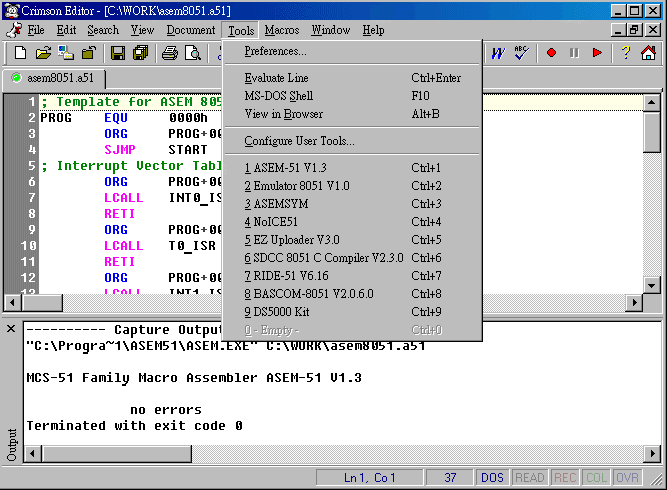This screenshot has width=667, height=490.
Task: Click the editor horizontal scrollbar right arrow
Action: (x=635, y=303)
